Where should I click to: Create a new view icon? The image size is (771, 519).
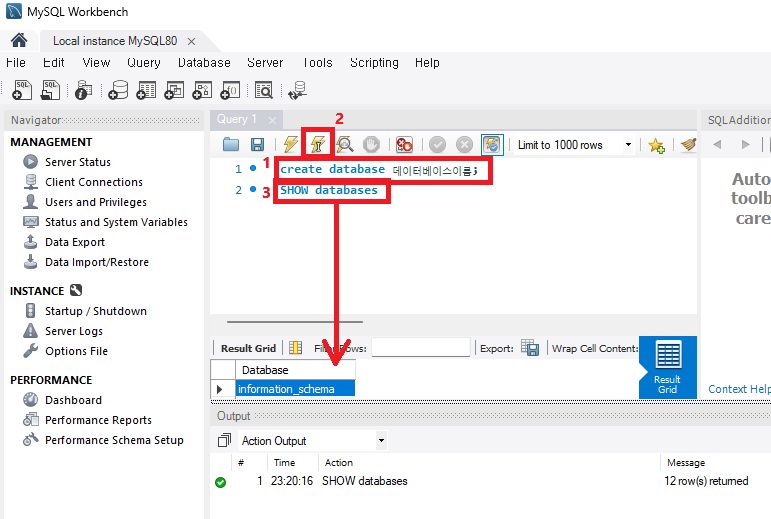pos(174,90)
